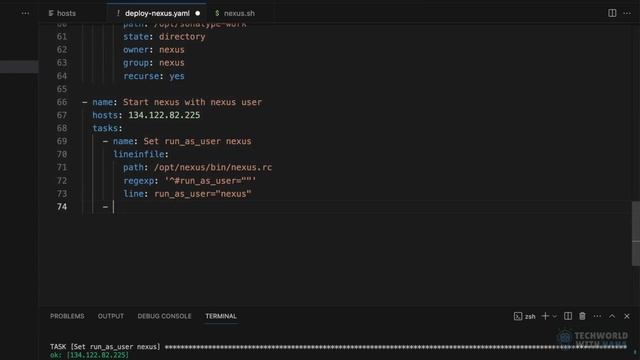Click the 'Start nexus with nexus user' text
640x360 pixels.
coord(192,102)
